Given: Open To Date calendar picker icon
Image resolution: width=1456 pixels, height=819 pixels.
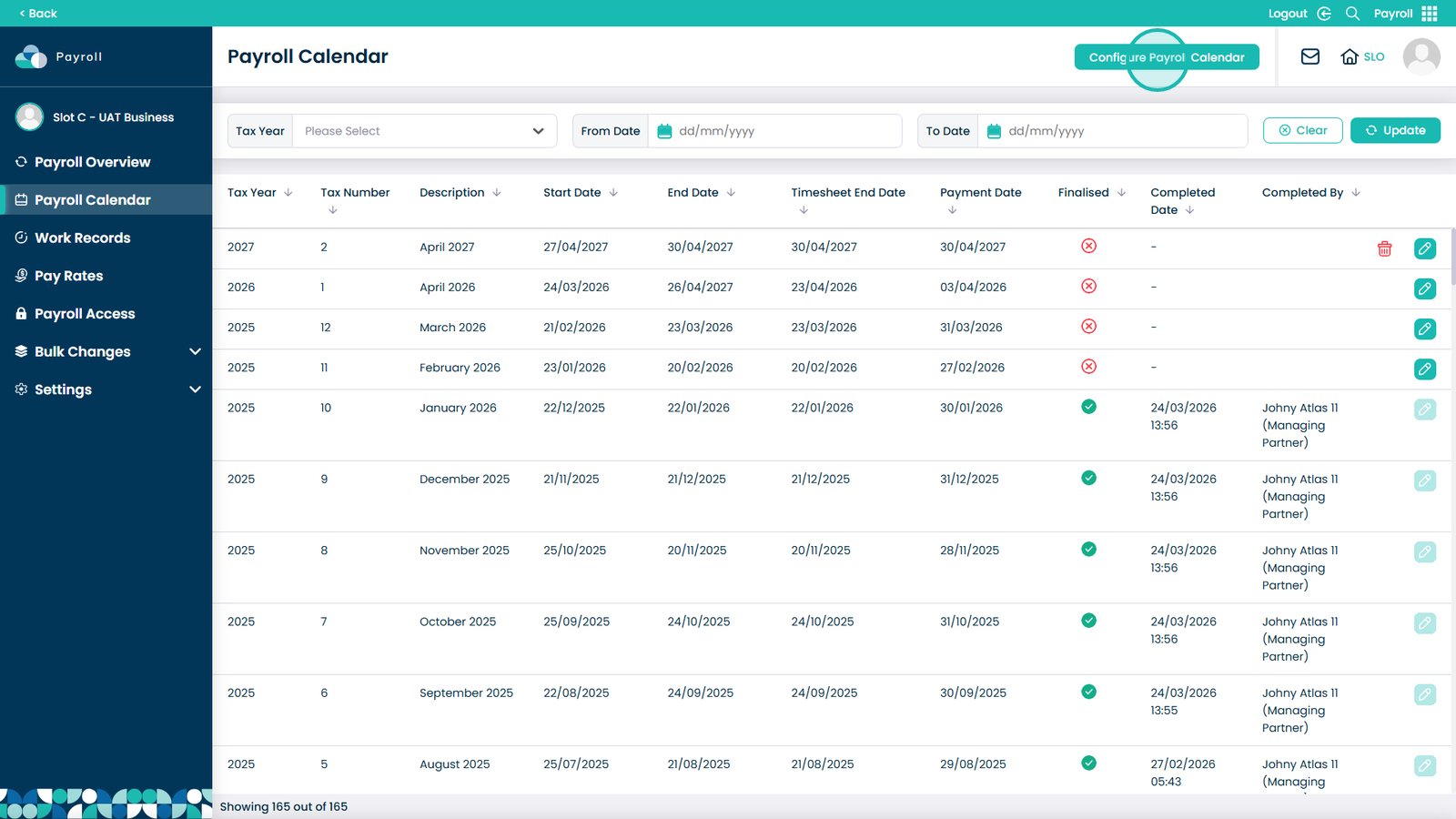Looking at the screenshot, I should [994, 131].
